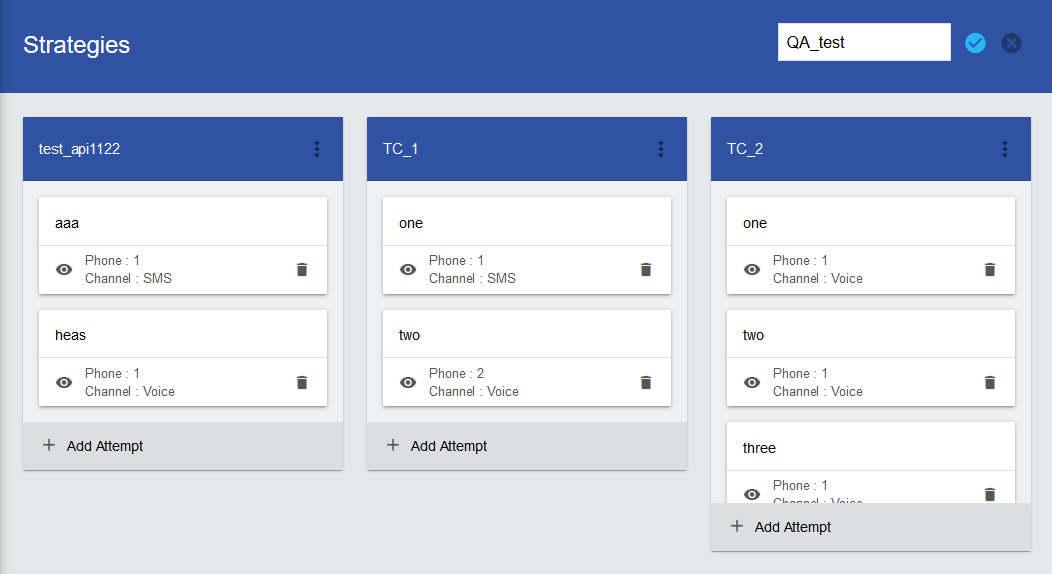Delete attempt 'one' in TC_1
Image resolution: width=1052 pixels, height=574 pixels.
point(646,270)
